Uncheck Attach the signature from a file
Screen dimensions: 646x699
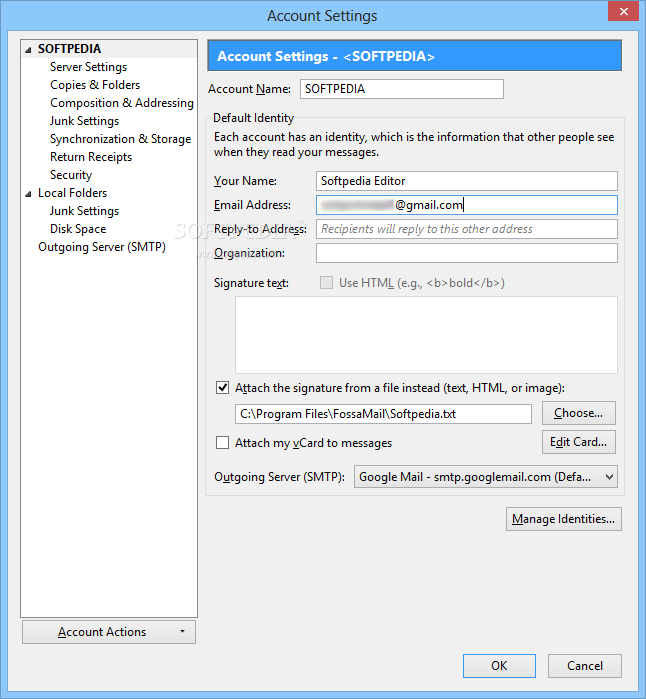tap(222, 387)
